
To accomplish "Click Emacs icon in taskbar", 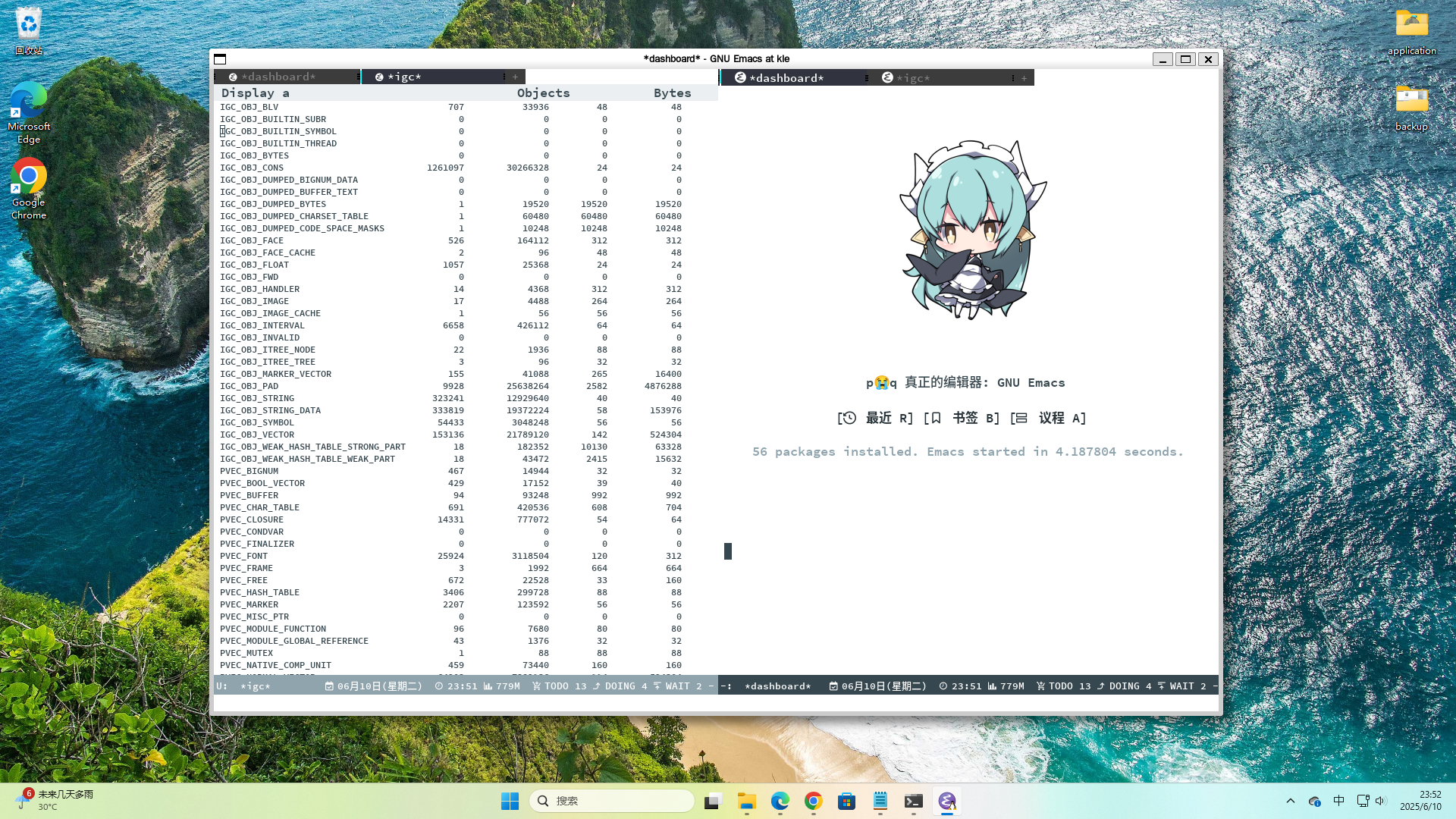I will (x=947, y=801).
